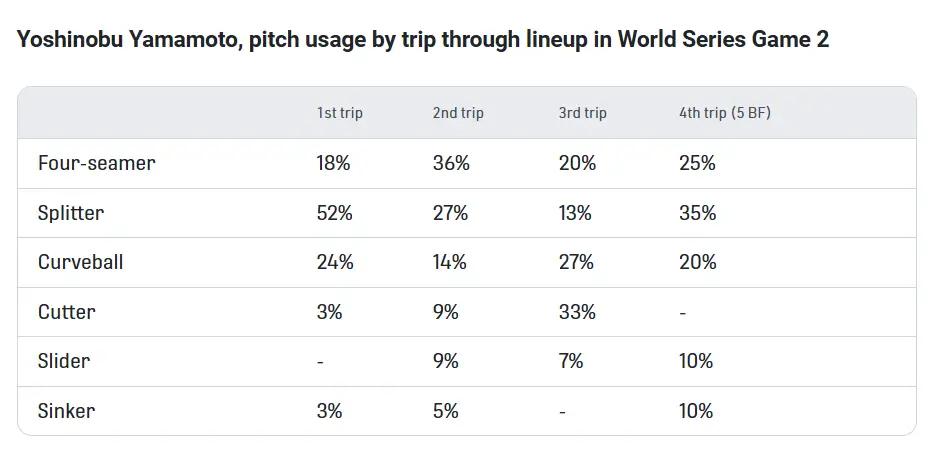Select Four-seamer's 36% second-trip value
The height and width of the screenshot is (451, 949).
point(451,163)
